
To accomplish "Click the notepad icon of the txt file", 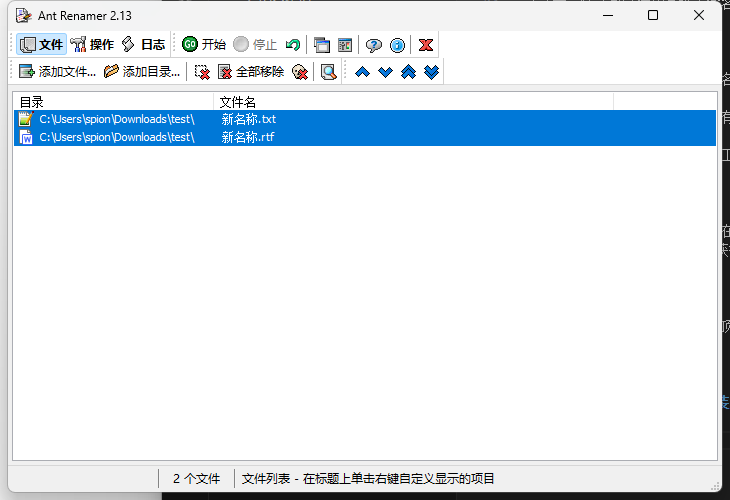I will [26, 119].
